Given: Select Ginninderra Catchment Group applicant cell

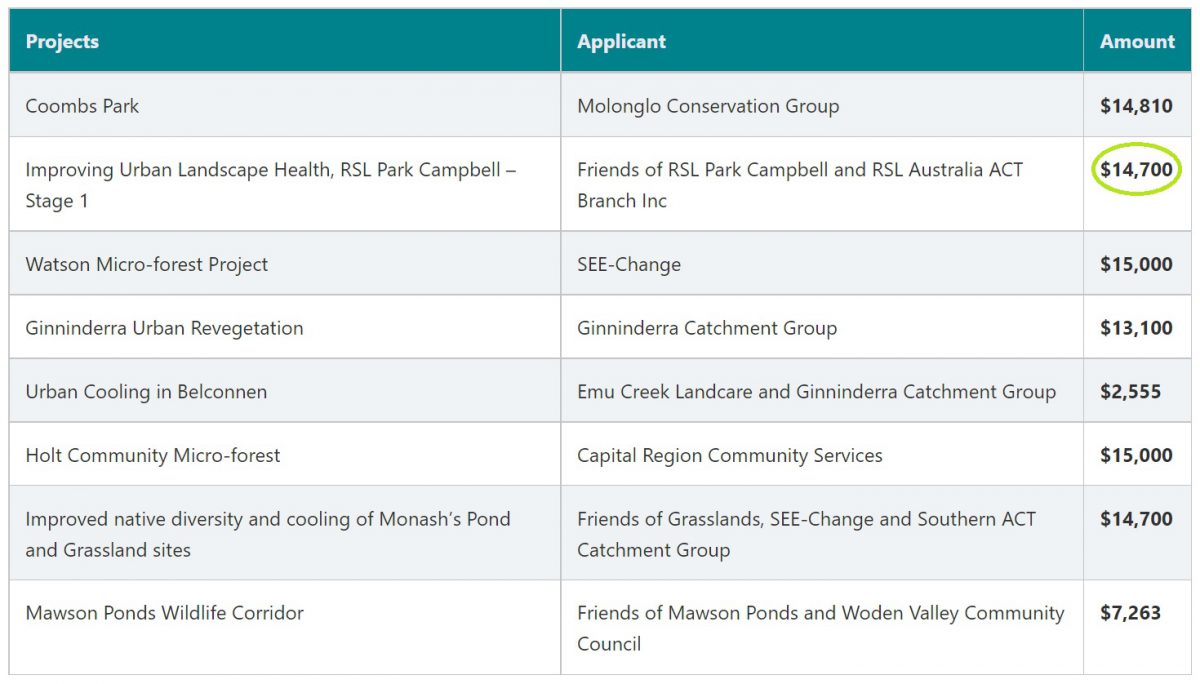Looking at the screenshot, I should pyautogui.click(x=822, y=327).
